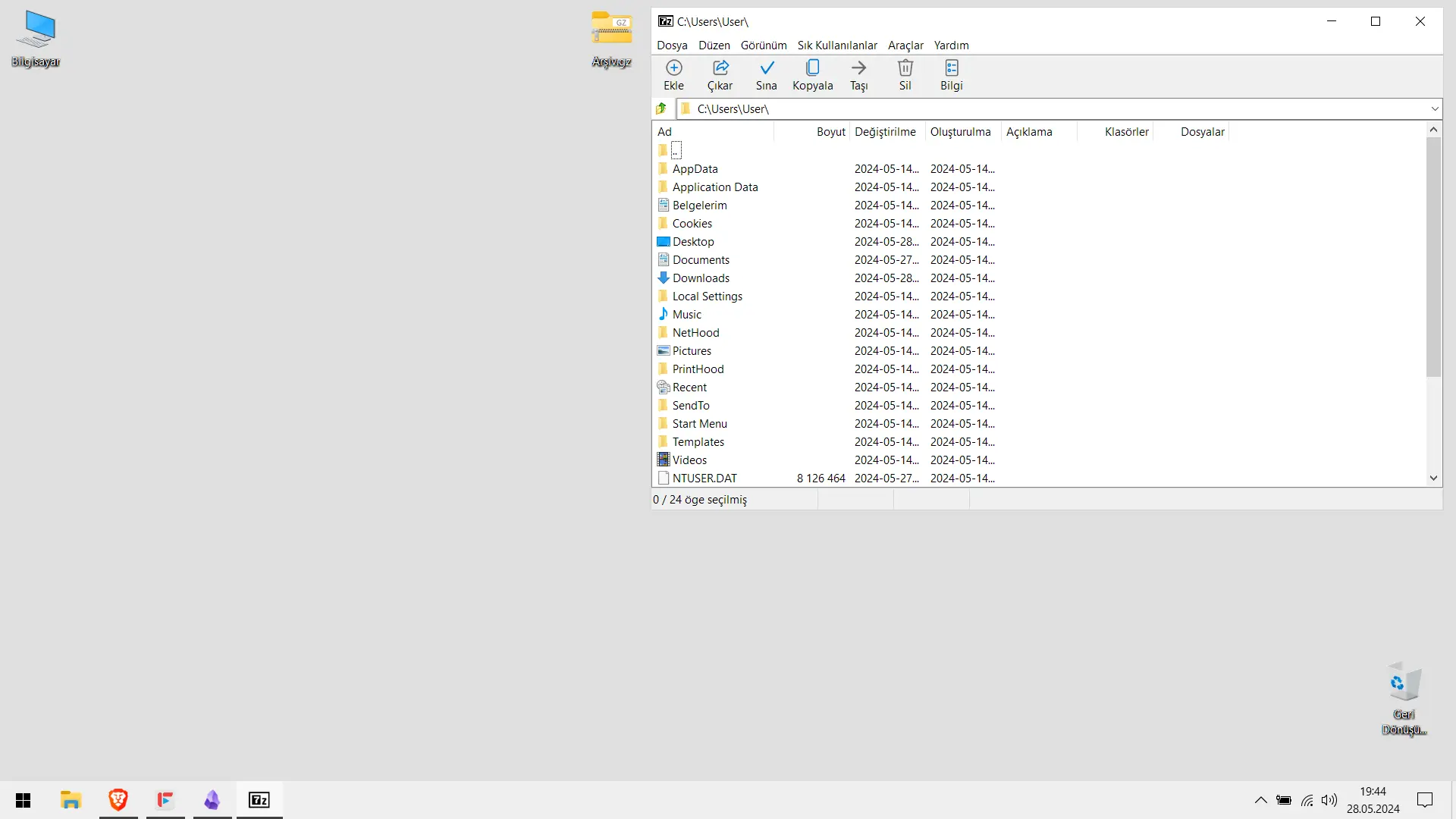
Task: Select the Kopyala copy tool
Action: [813, 75]
